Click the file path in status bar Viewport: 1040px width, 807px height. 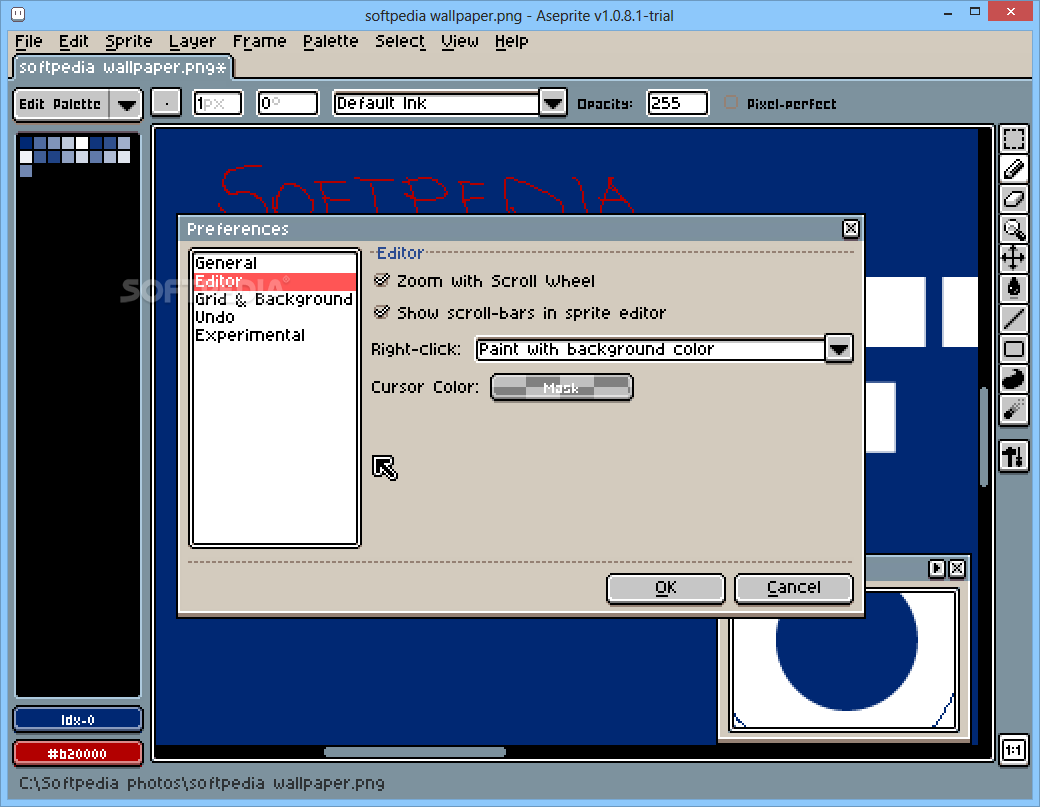pos(202,783)
